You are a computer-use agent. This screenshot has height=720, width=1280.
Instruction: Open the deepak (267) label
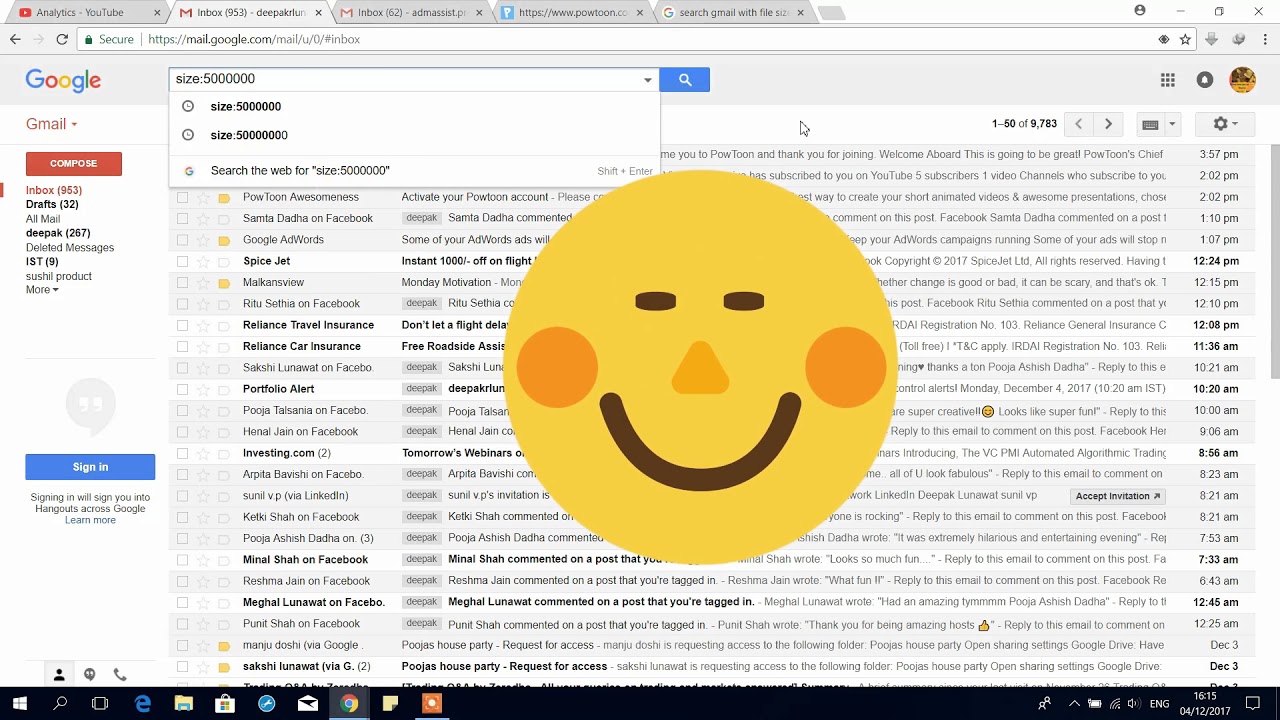(58, 233)
